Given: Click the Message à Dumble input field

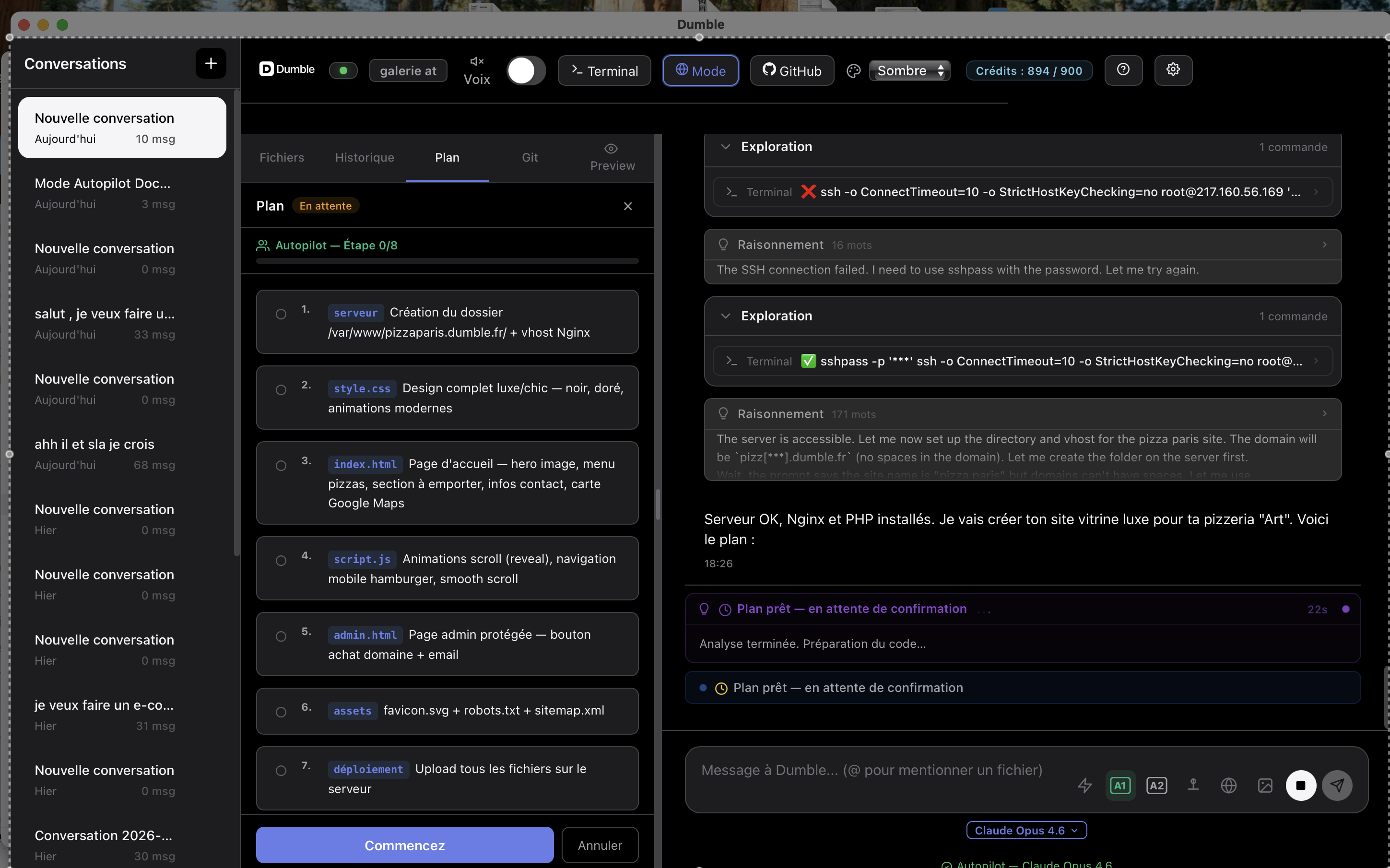Looking at the screenshot, I should pos(872,770).
